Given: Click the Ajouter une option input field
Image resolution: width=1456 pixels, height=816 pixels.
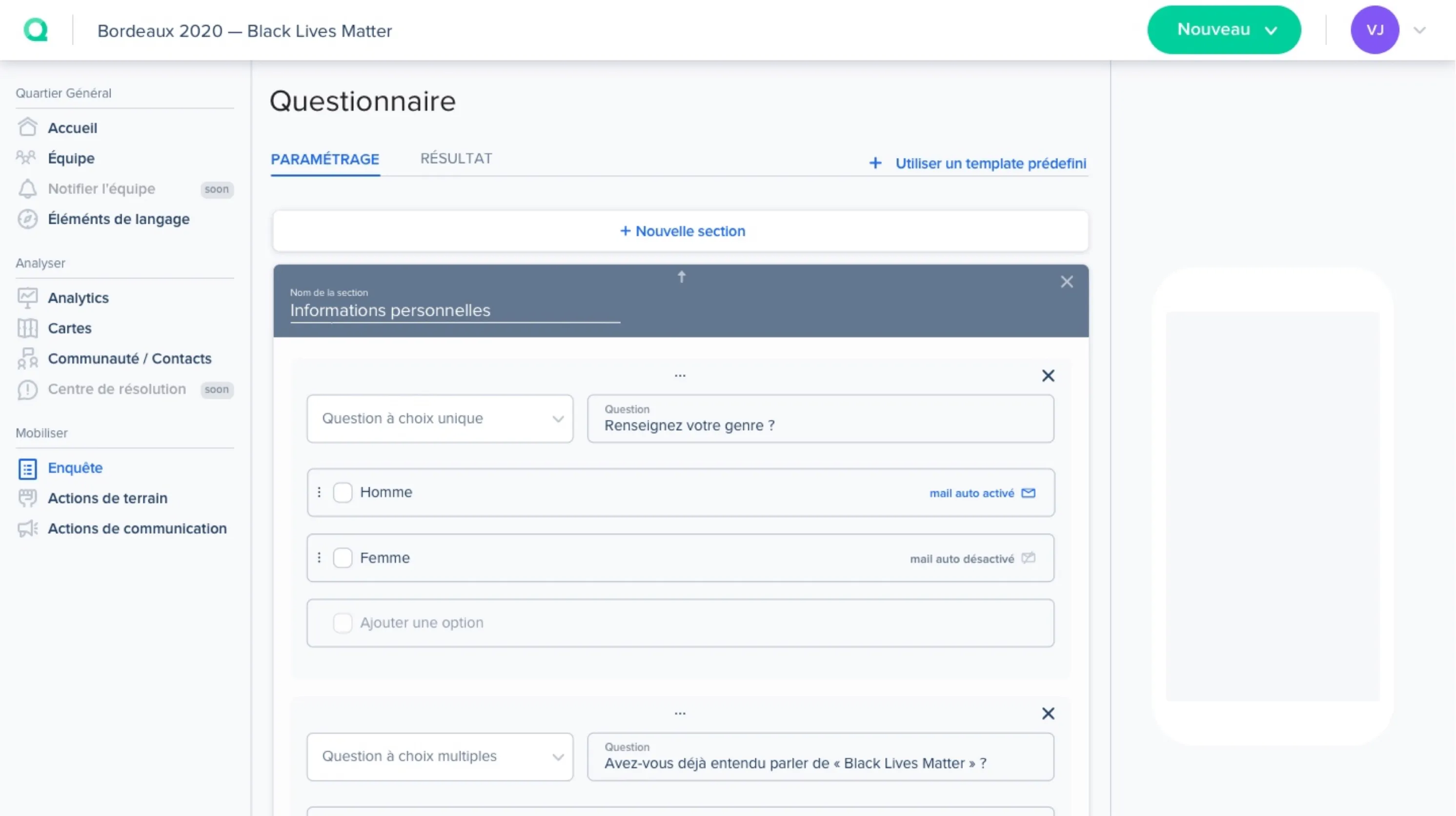Looking at the screenshot, I should [x=680, y=622].
